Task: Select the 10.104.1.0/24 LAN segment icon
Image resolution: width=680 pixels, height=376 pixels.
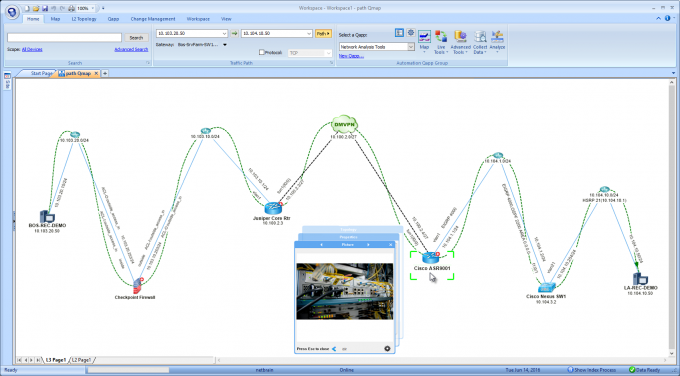Action: [498, 155]
